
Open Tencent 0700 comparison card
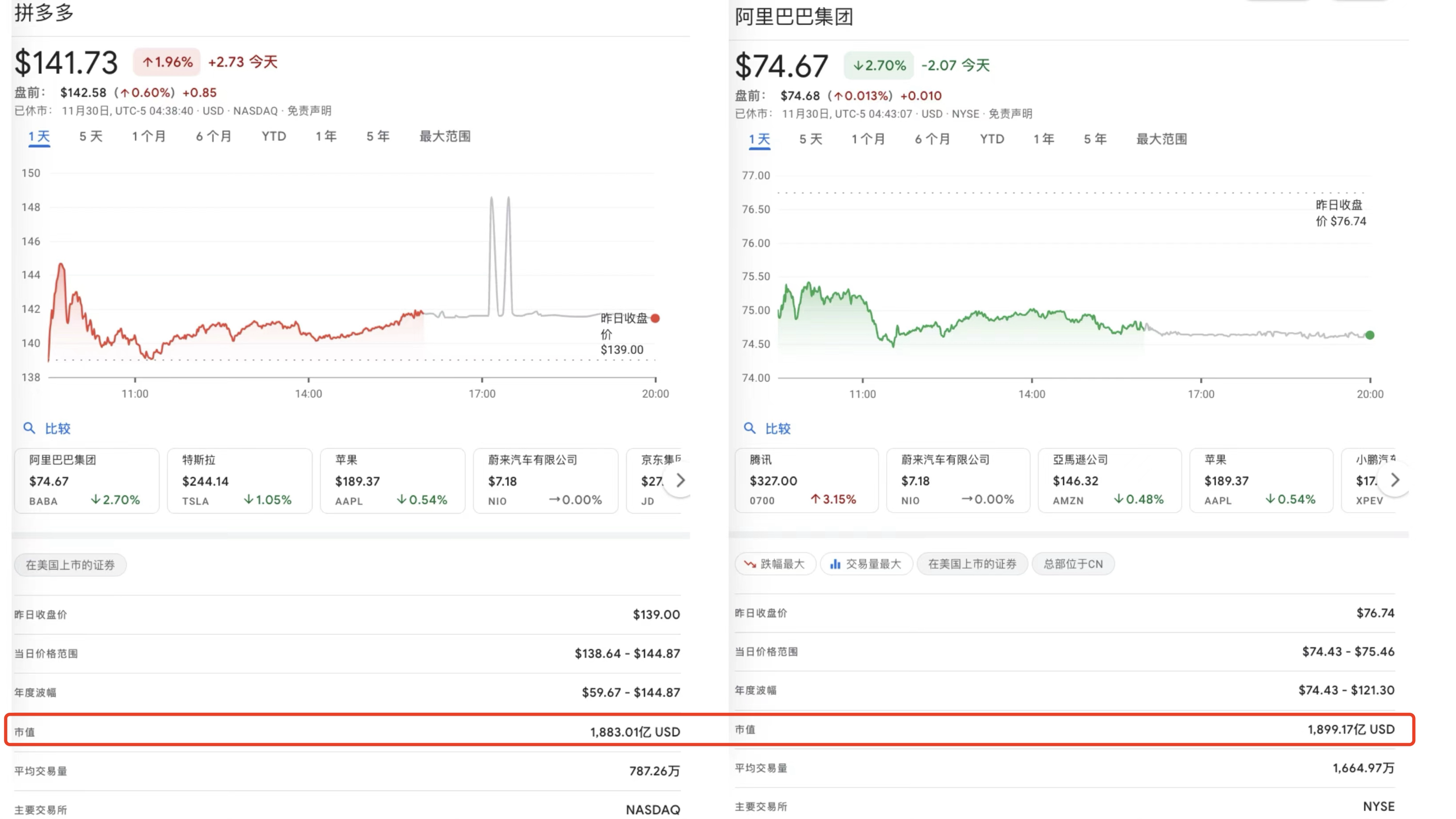coord(806,481)
